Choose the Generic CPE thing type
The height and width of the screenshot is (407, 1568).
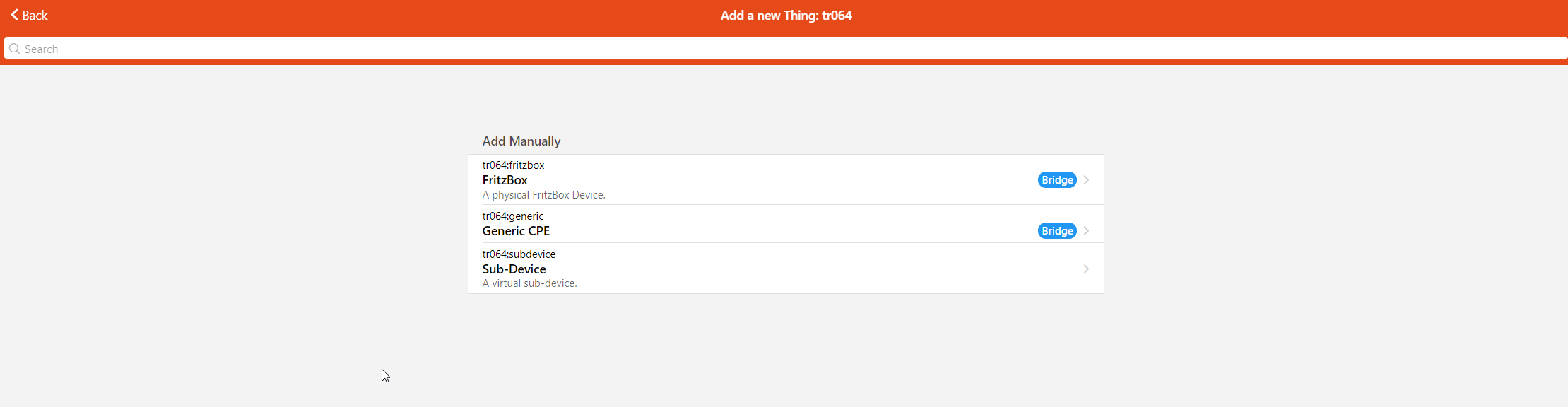pyautogui.click(x=516, y=231)
